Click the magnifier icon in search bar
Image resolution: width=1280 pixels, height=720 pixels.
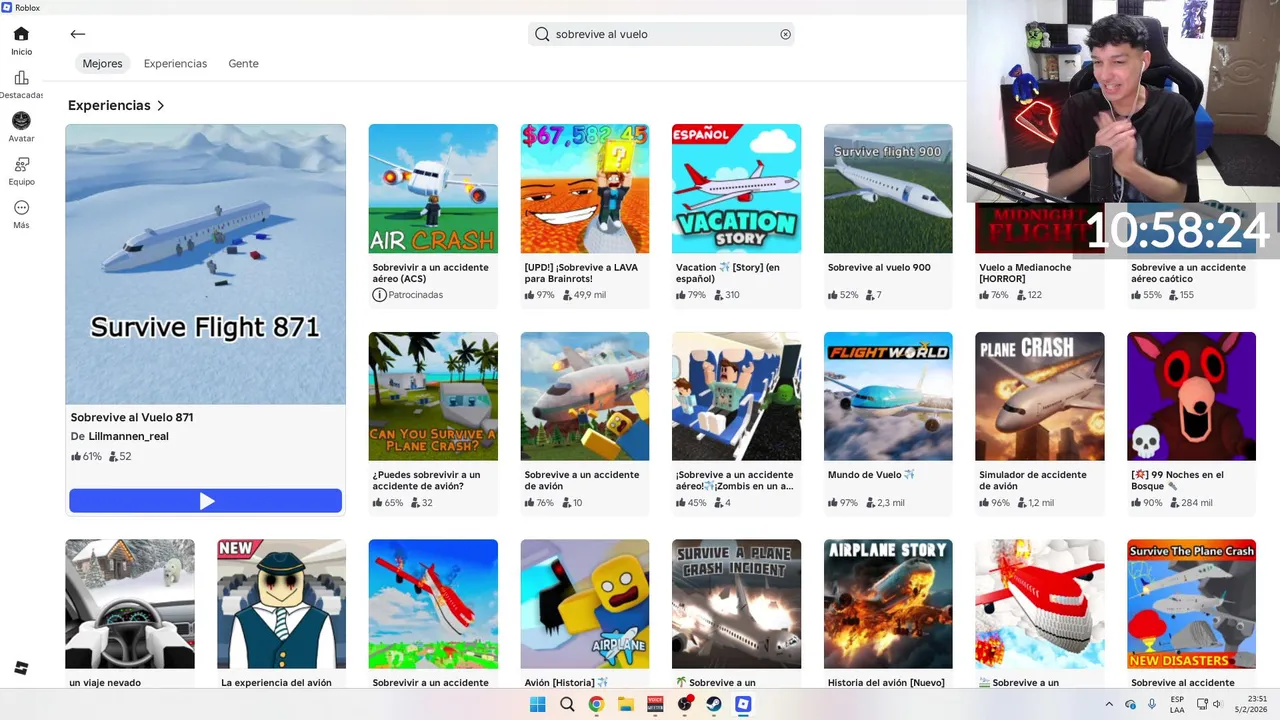point(542,34)
